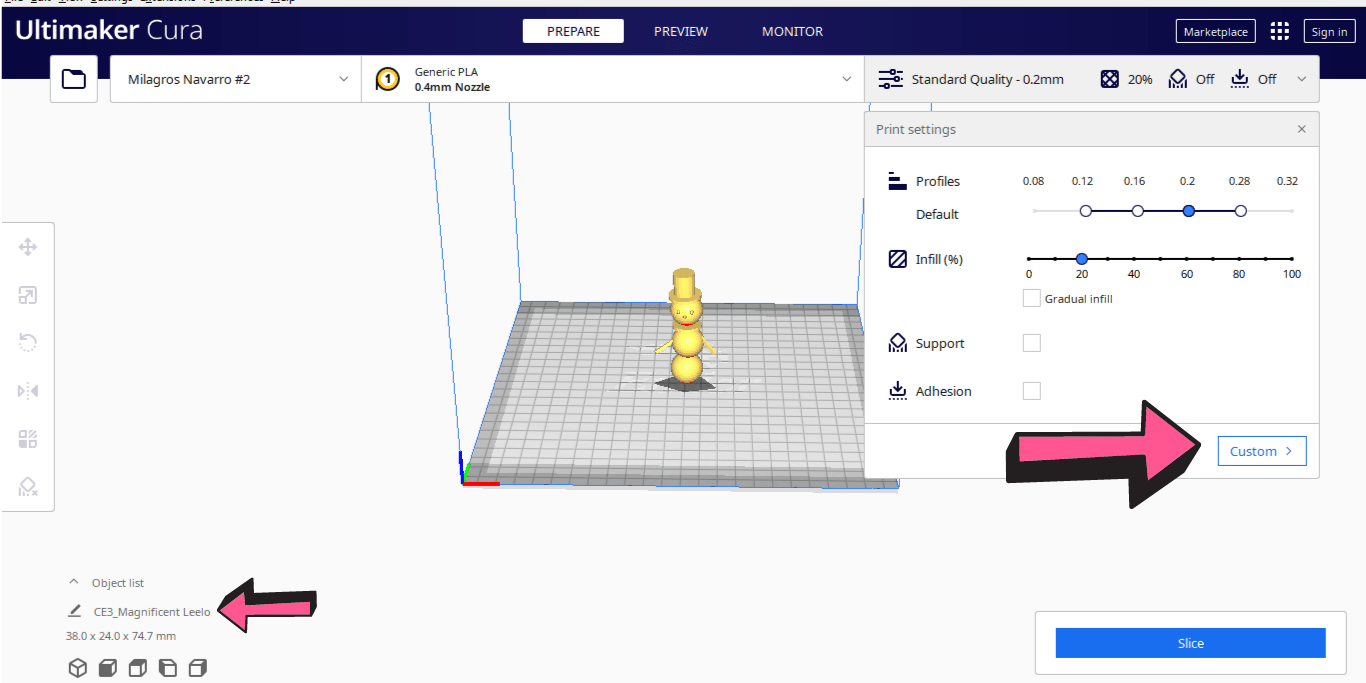Viewport: 1366px width, 683px height.
Task: Select the 0.12 profile on slider
Action: 1086,211
